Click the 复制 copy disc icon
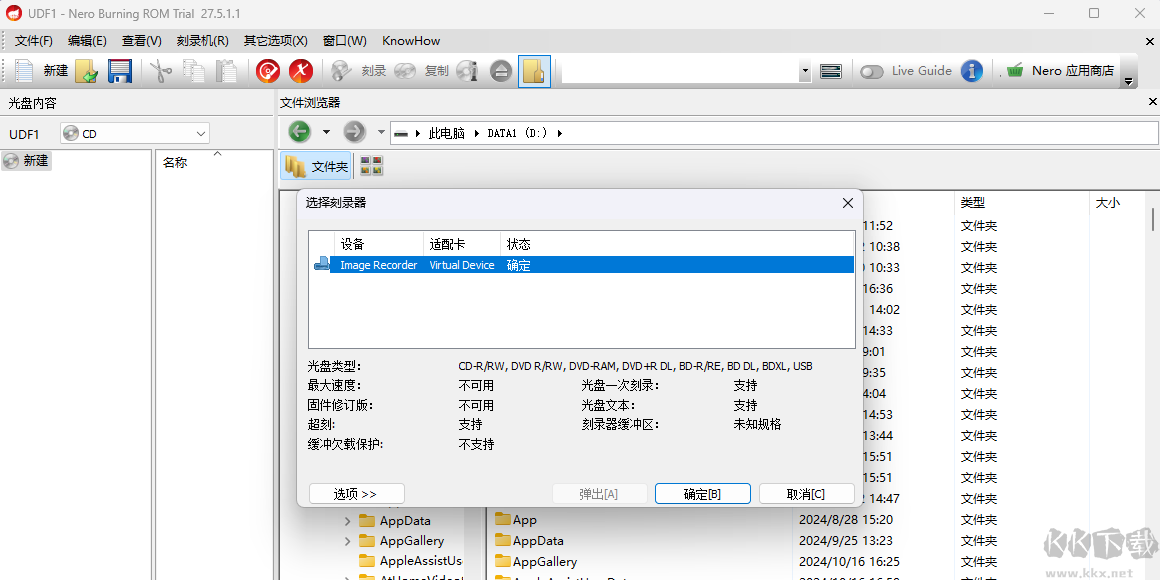Viewport: 1160px width, 580px height. 405,71
